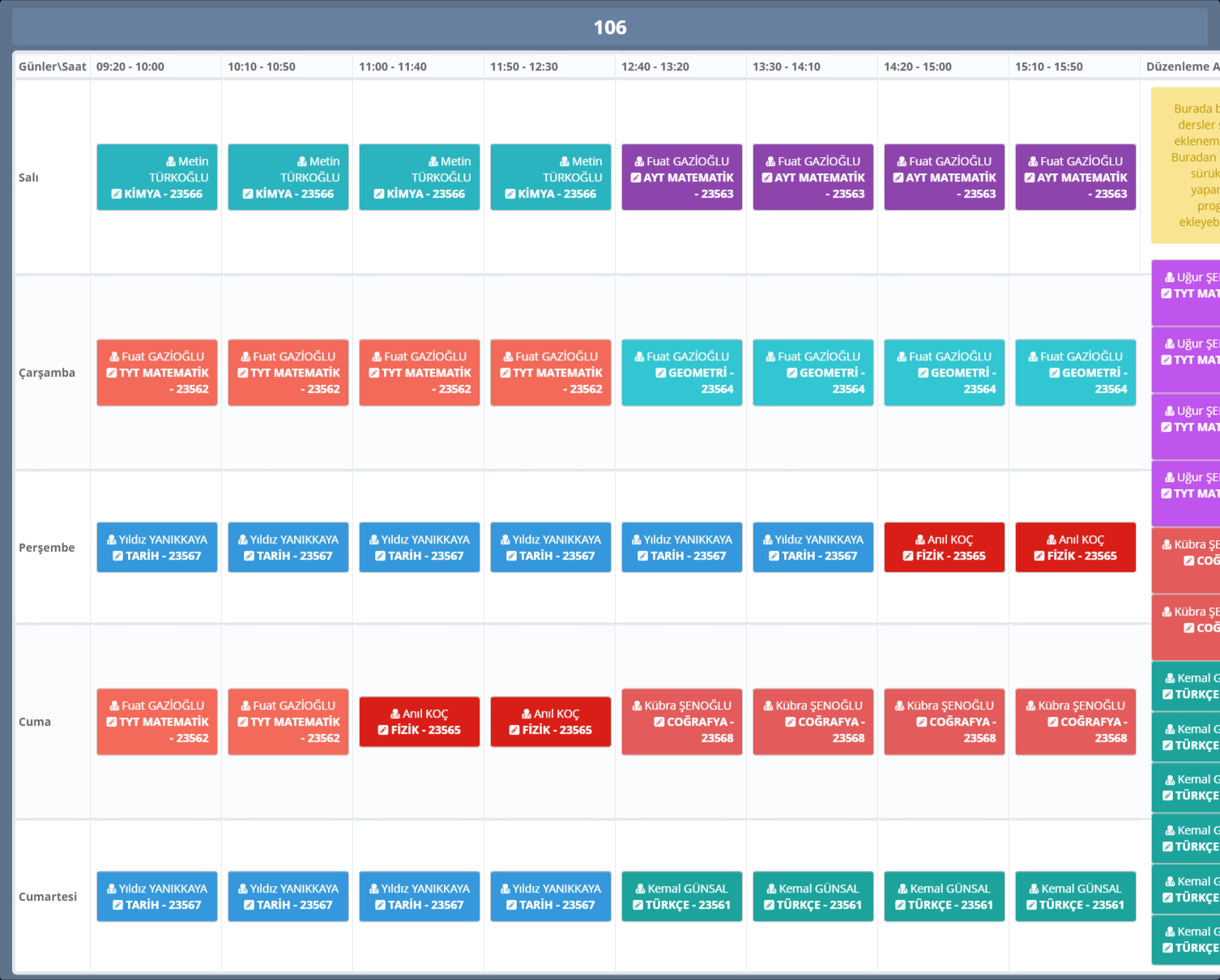Click edit icon on Salı 09:20 KİMYA card
Screen dimensions: 1220x980
point(117,194)
